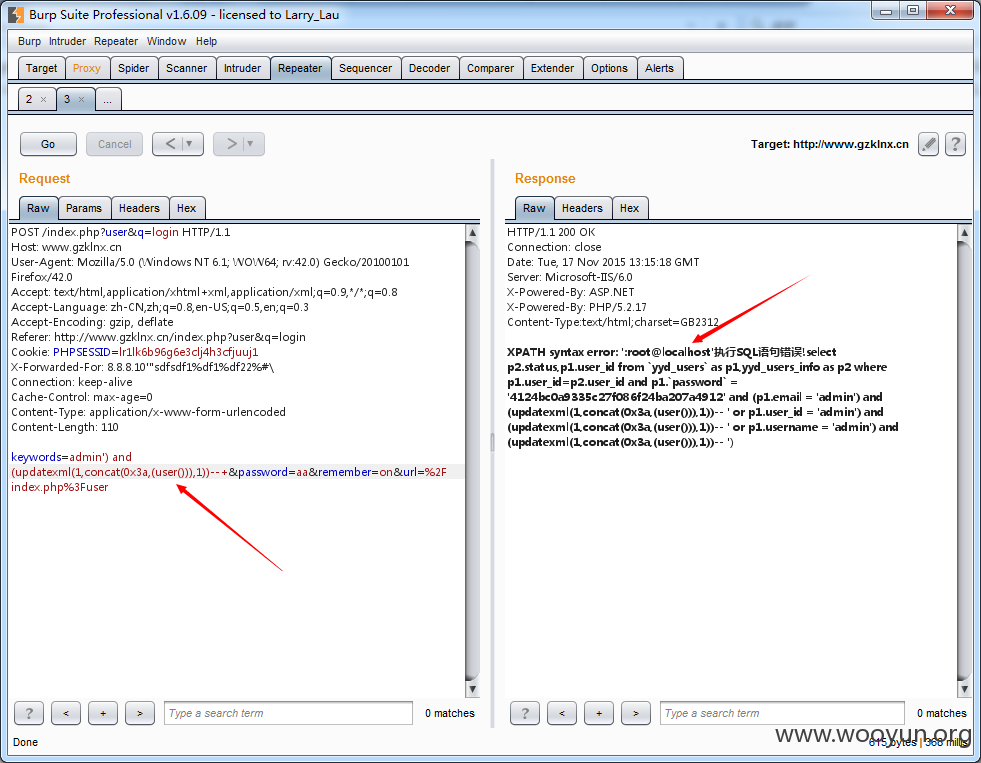The height and width of the screenshot is (763, 981).
Task: Go back in request history
Action: [170, 144]
